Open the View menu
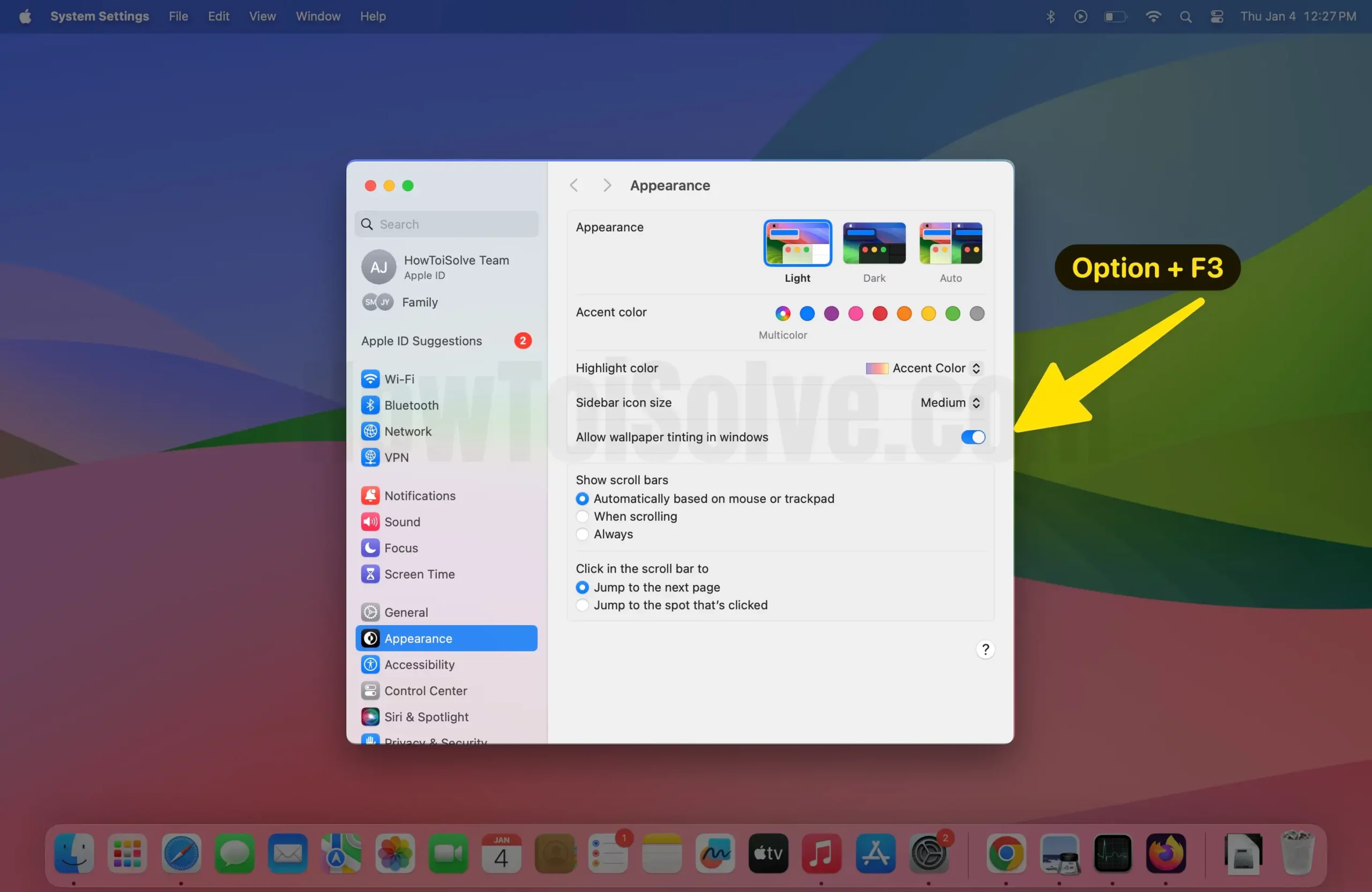Viewport: 1372px width, 892px height. point(262,16)
